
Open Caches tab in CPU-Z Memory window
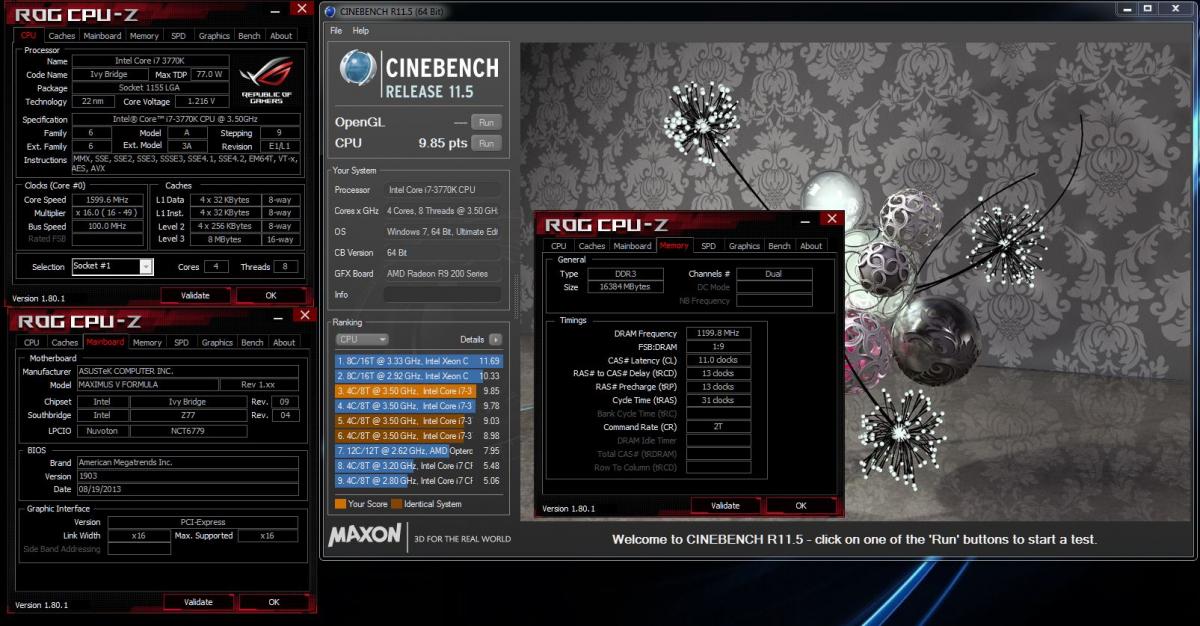[592, 246]
